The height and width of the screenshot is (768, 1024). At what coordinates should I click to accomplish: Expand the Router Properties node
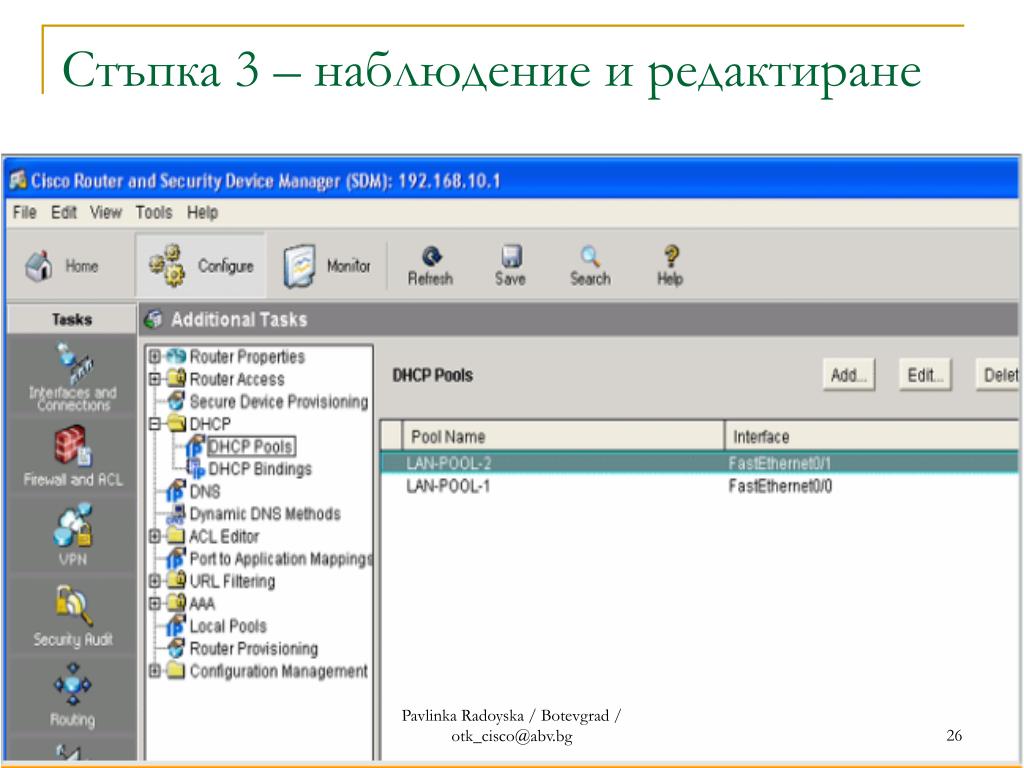155,357
